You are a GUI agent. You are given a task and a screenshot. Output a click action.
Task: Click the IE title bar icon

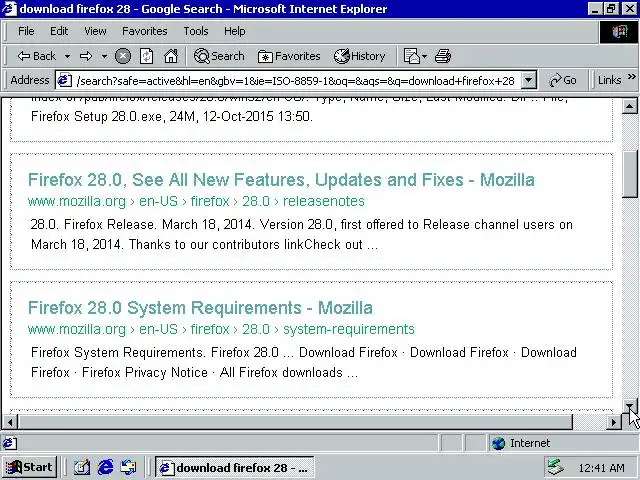point(10,9)
